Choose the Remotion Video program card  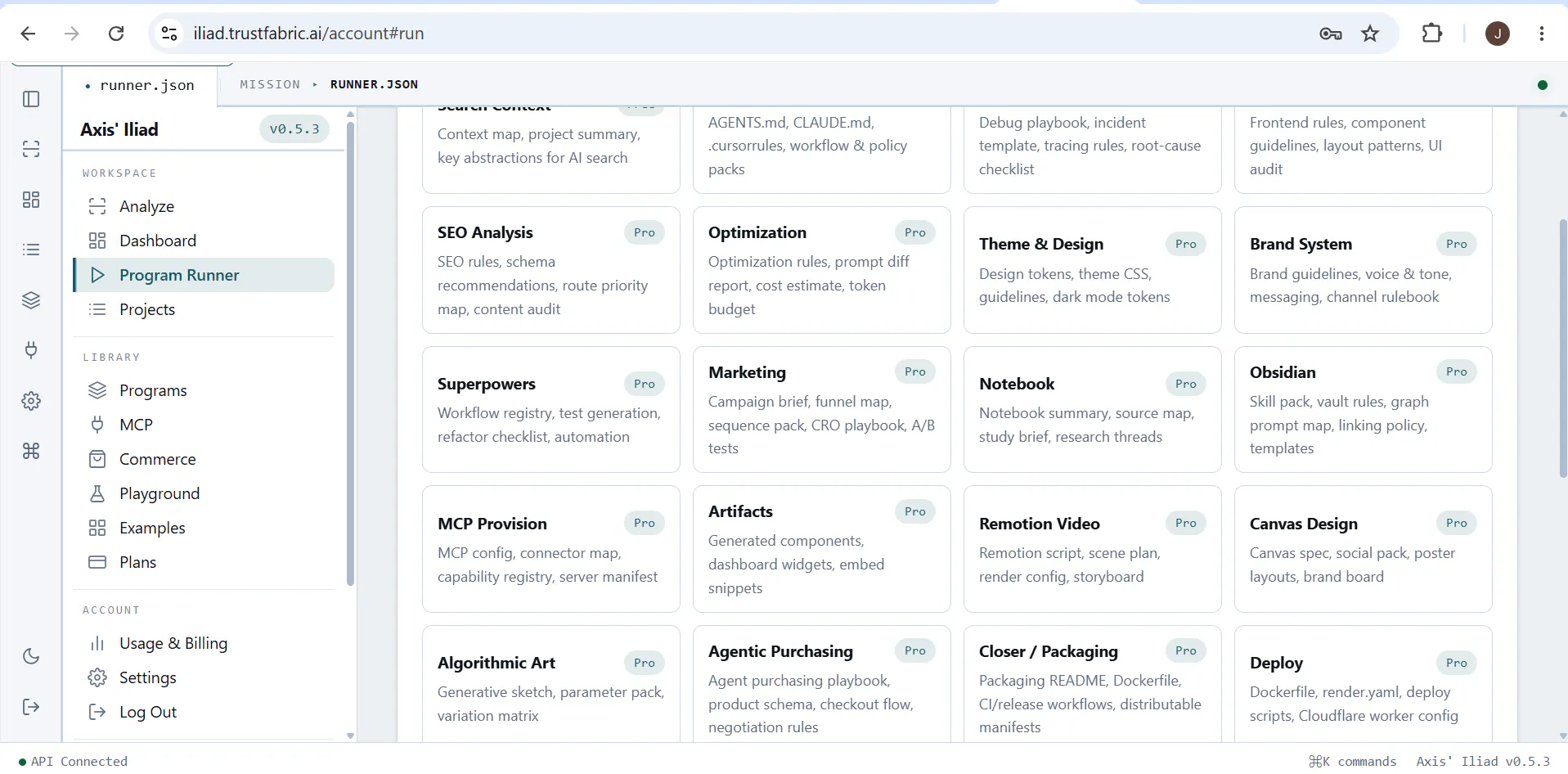click(1093, 549)
